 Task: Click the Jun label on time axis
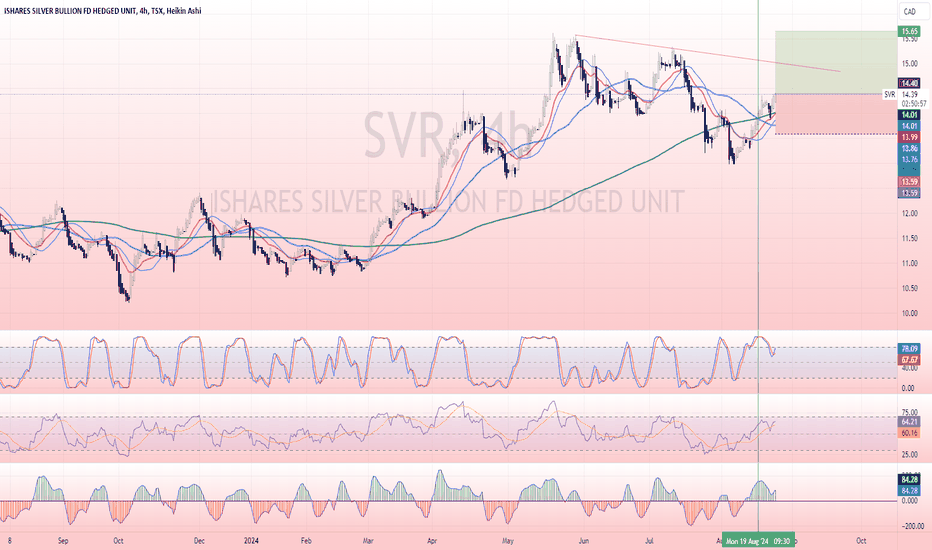(x=584, y=541)
